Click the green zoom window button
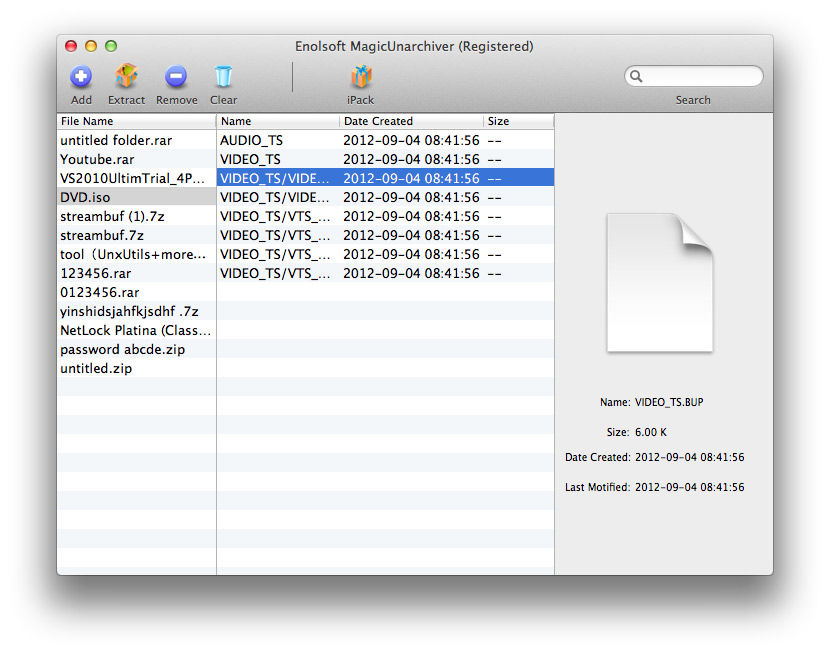The width and height of the screenshot is (830, 654). 111,46
